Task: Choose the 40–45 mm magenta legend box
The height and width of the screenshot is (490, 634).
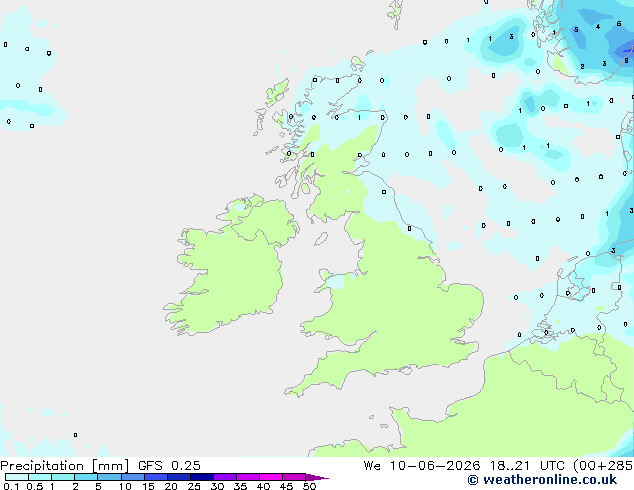Action: click(271, 477)
